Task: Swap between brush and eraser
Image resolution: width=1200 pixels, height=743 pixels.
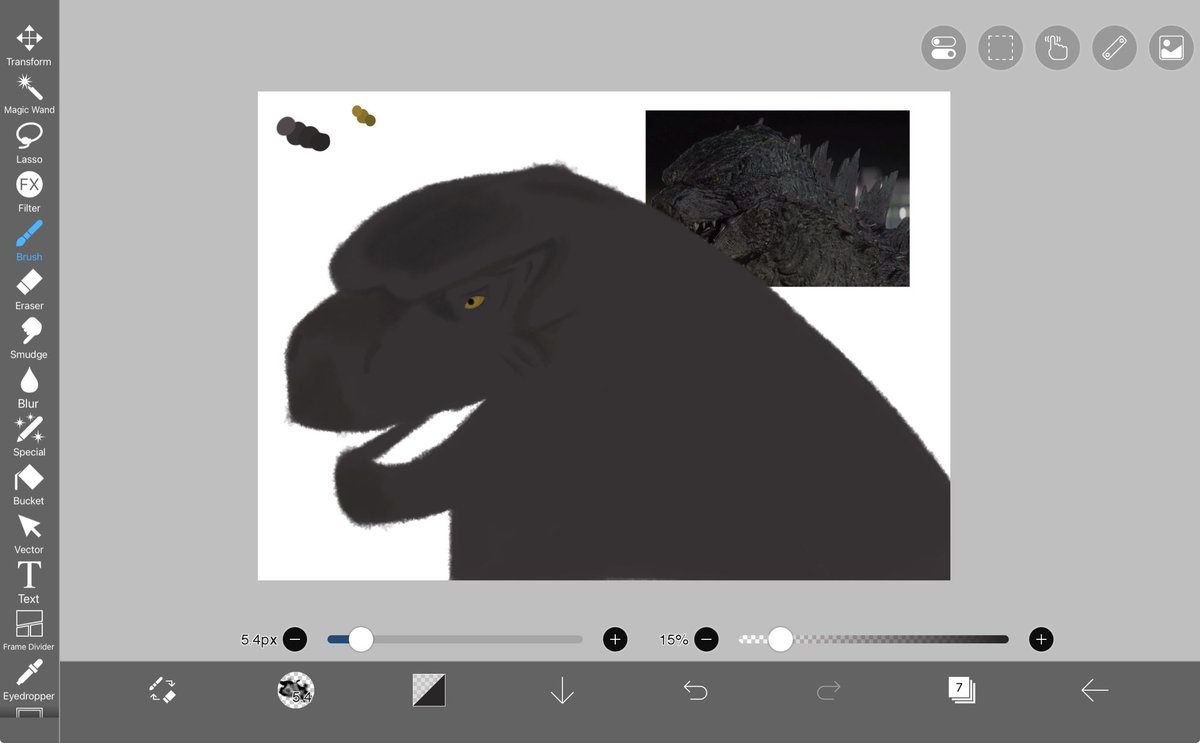Action: pos(162,690)
